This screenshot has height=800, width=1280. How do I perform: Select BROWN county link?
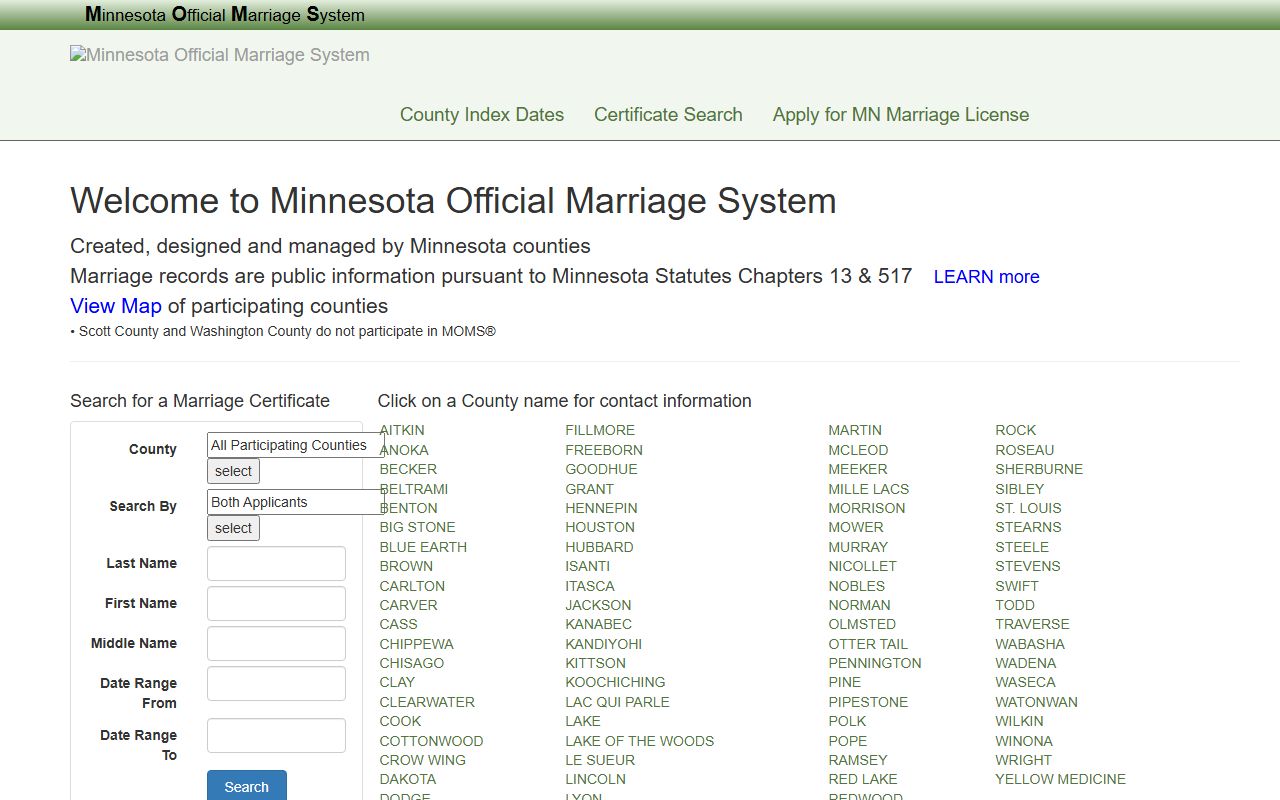tap(406, 566)
